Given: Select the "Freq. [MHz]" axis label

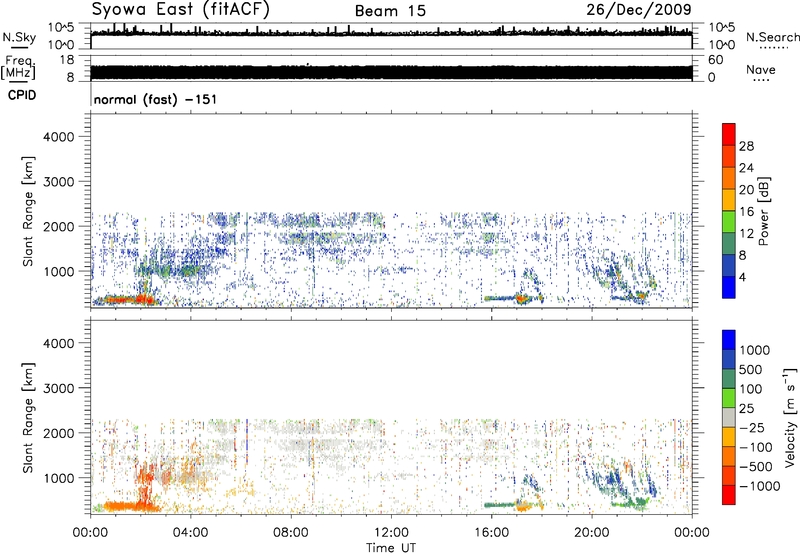Looking at the screenshot, I should [18, 68].
